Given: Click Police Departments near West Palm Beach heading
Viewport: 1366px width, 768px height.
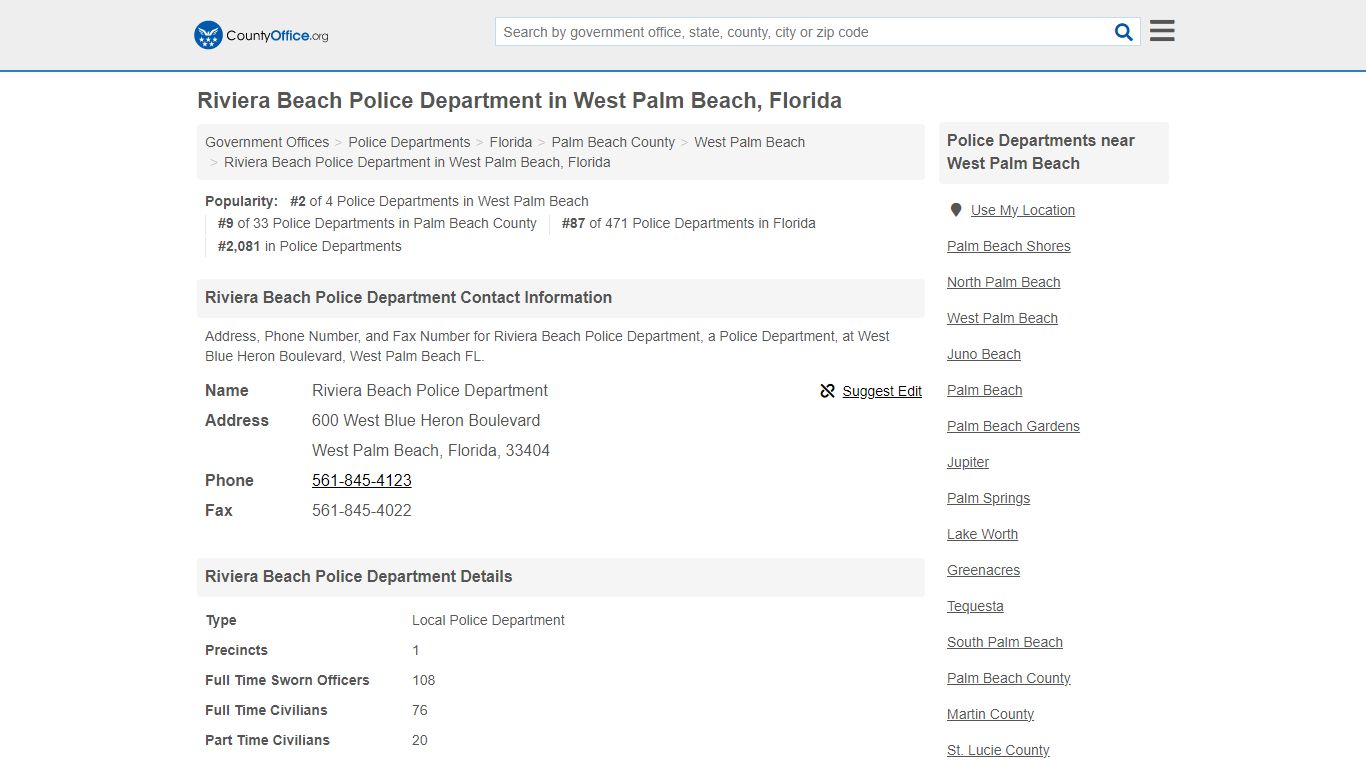Looking at the screenshot, I should [1040, 152].
